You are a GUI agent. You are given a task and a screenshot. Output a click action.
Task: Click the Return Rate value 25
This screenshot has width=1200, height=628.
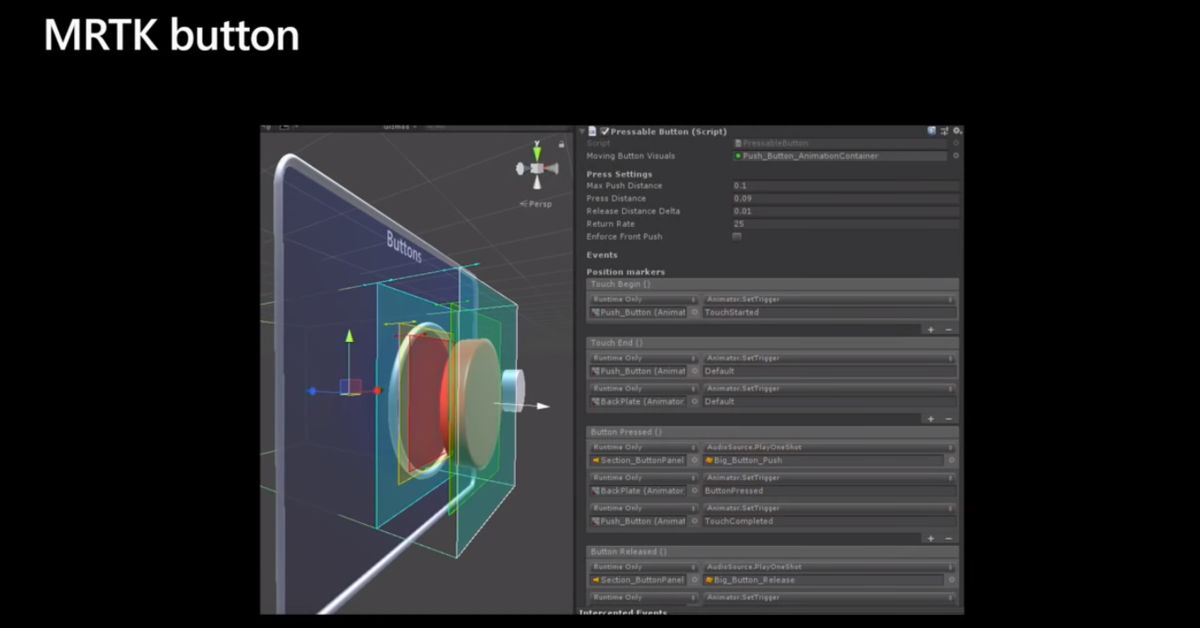pyautogui.click(x=846, y=224)
